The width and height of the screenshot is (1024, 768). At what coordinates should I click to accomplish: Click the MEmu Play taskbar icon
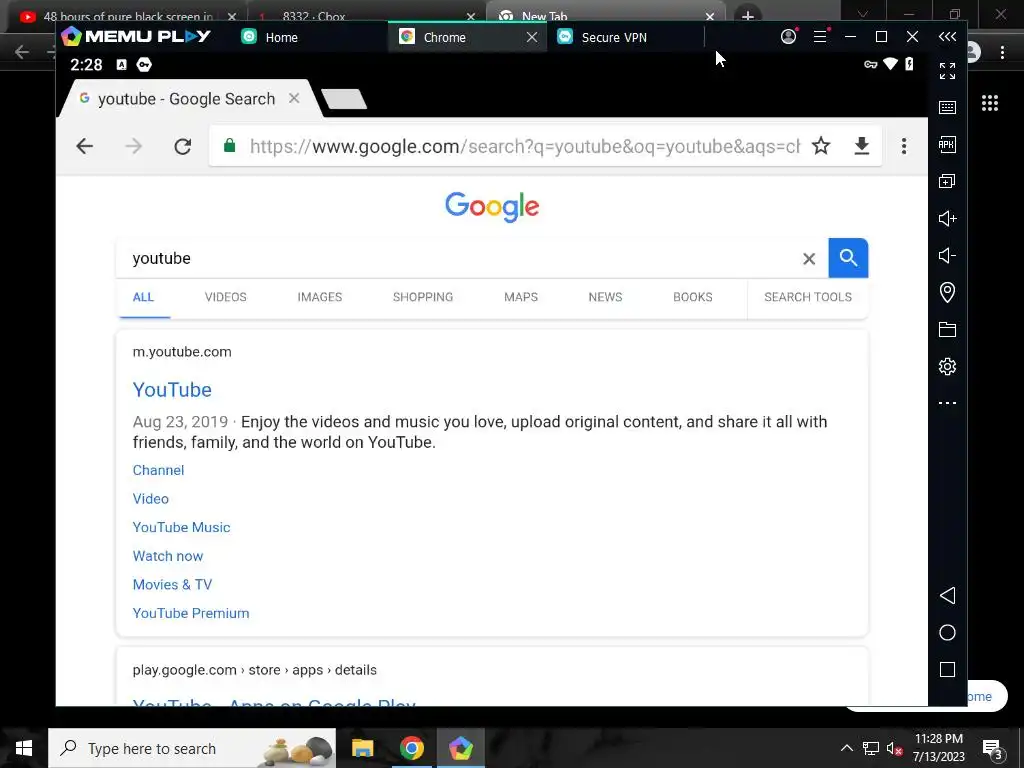coord(460,748)
